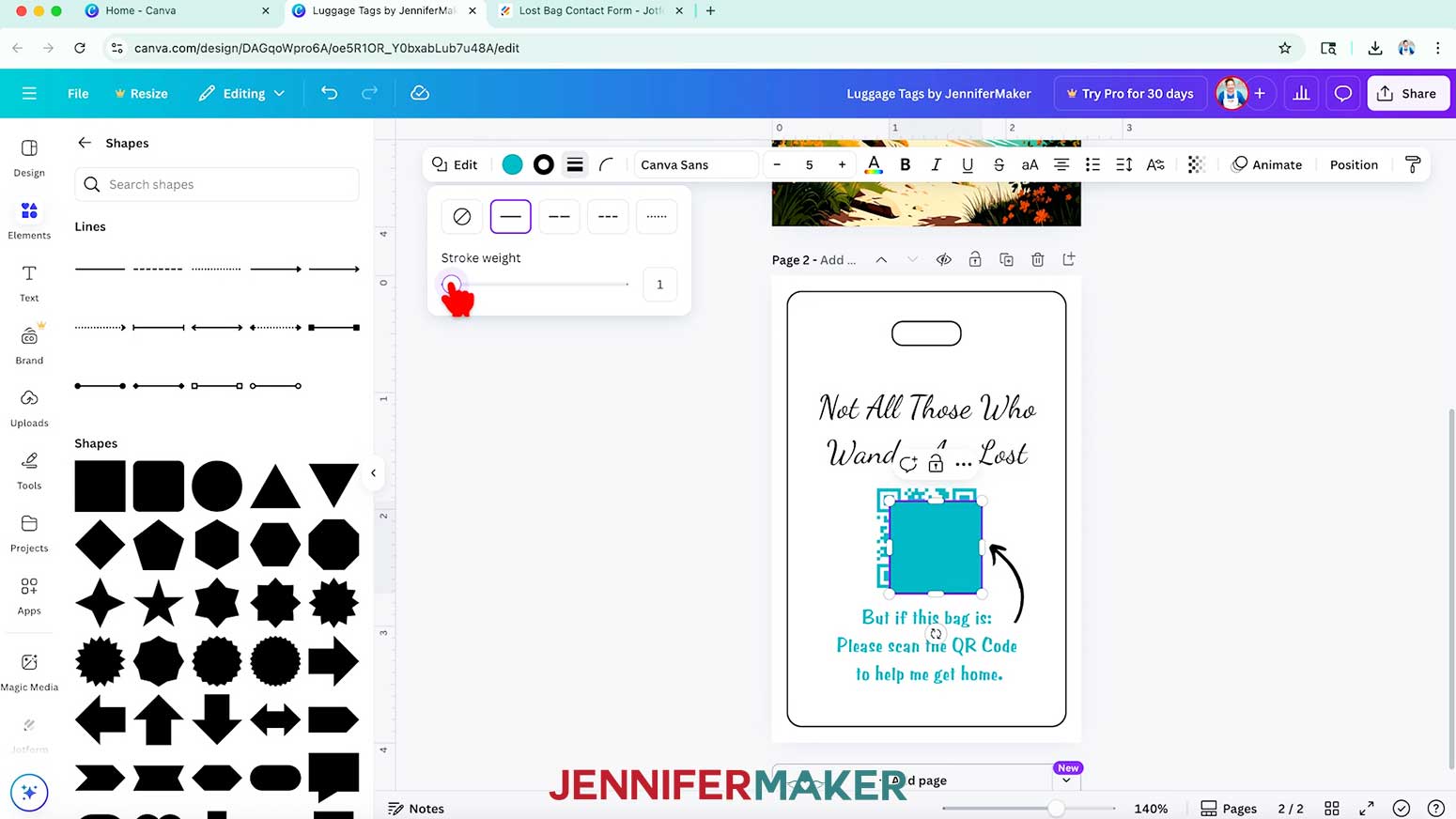
Task: Enter fullscreen presentation mode
Action: (1366, 808)
